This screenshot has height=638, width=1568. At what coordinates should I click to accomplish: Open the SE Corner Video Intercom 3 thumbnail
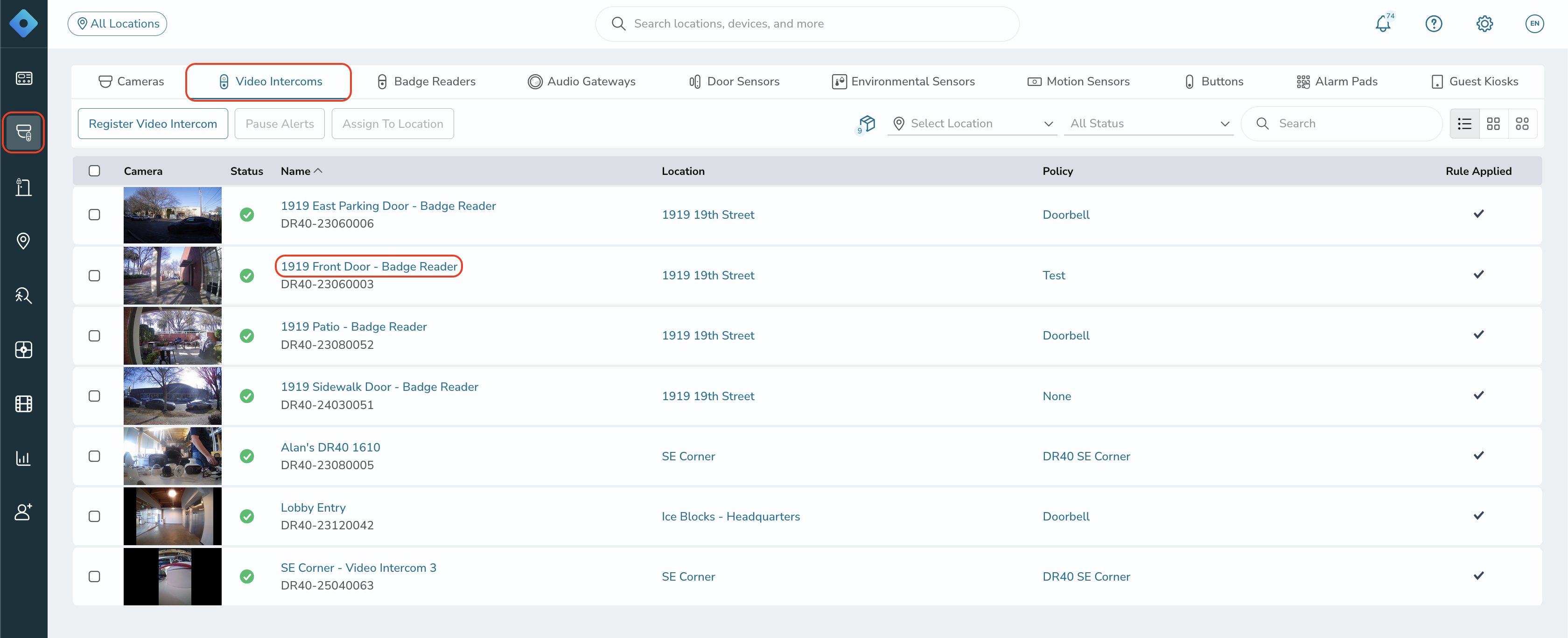(172, 576)
